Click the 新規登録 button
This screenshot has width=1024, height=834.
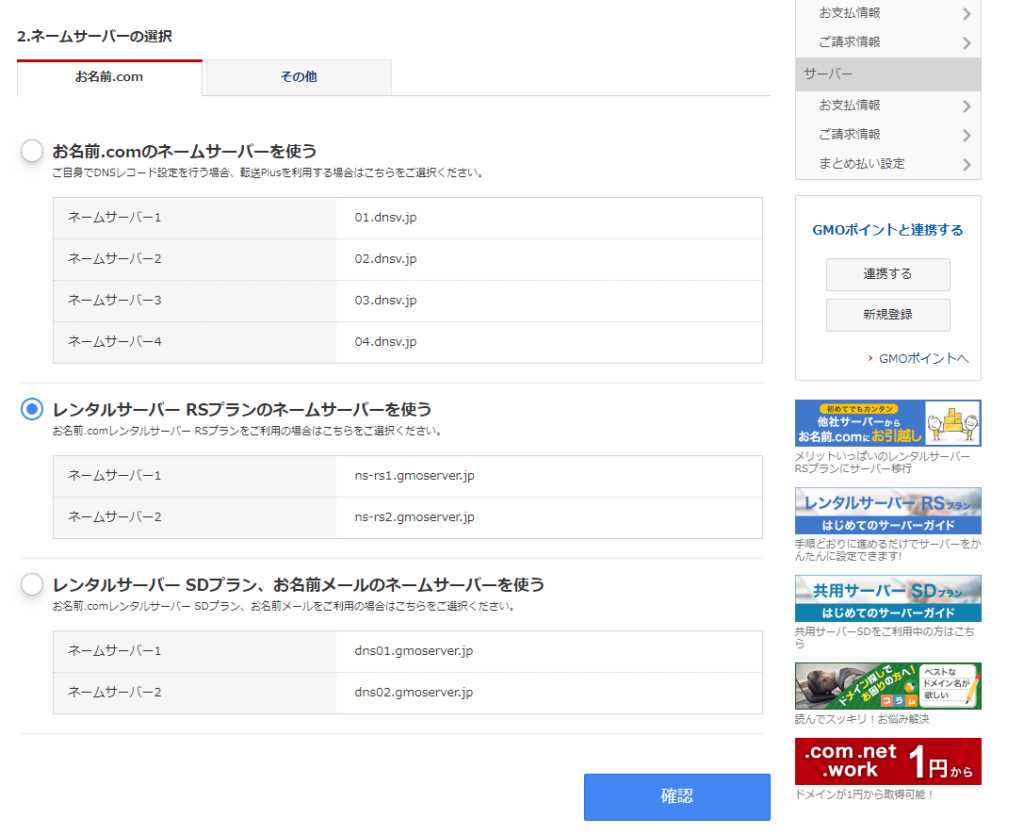tap(888, 315)
